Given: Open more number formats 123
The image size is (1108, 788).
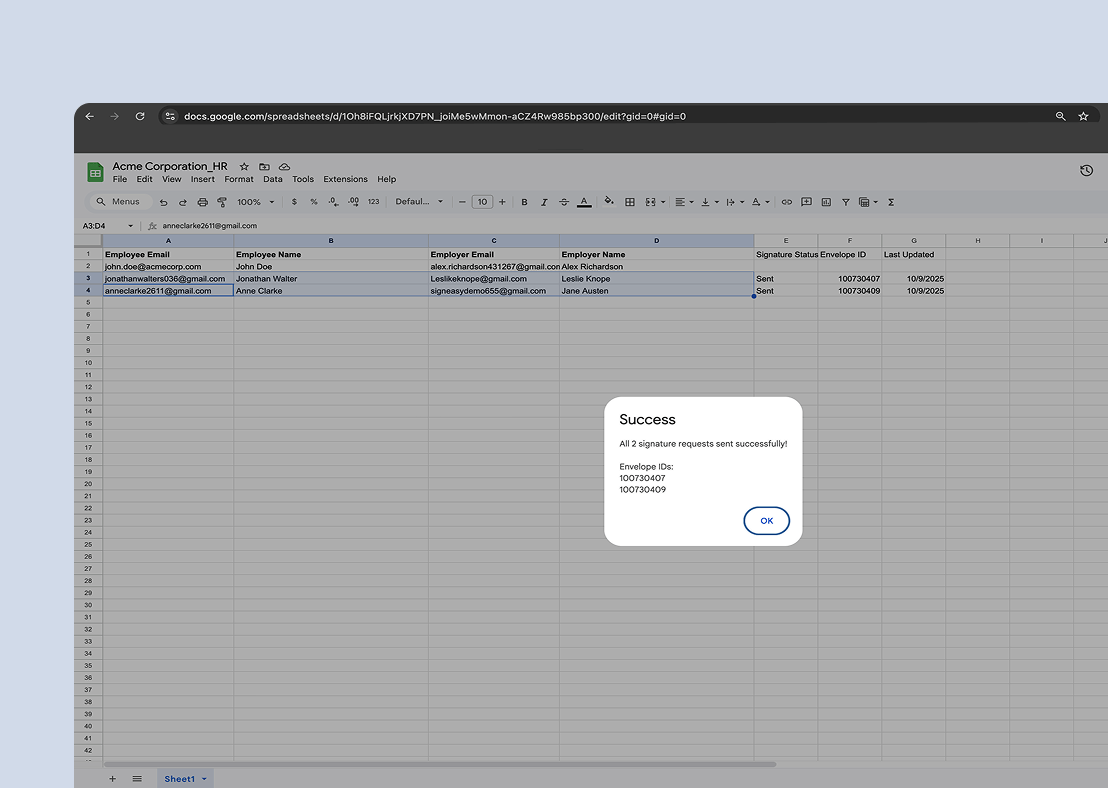Looking at the screenshot, I should (374, 202).
